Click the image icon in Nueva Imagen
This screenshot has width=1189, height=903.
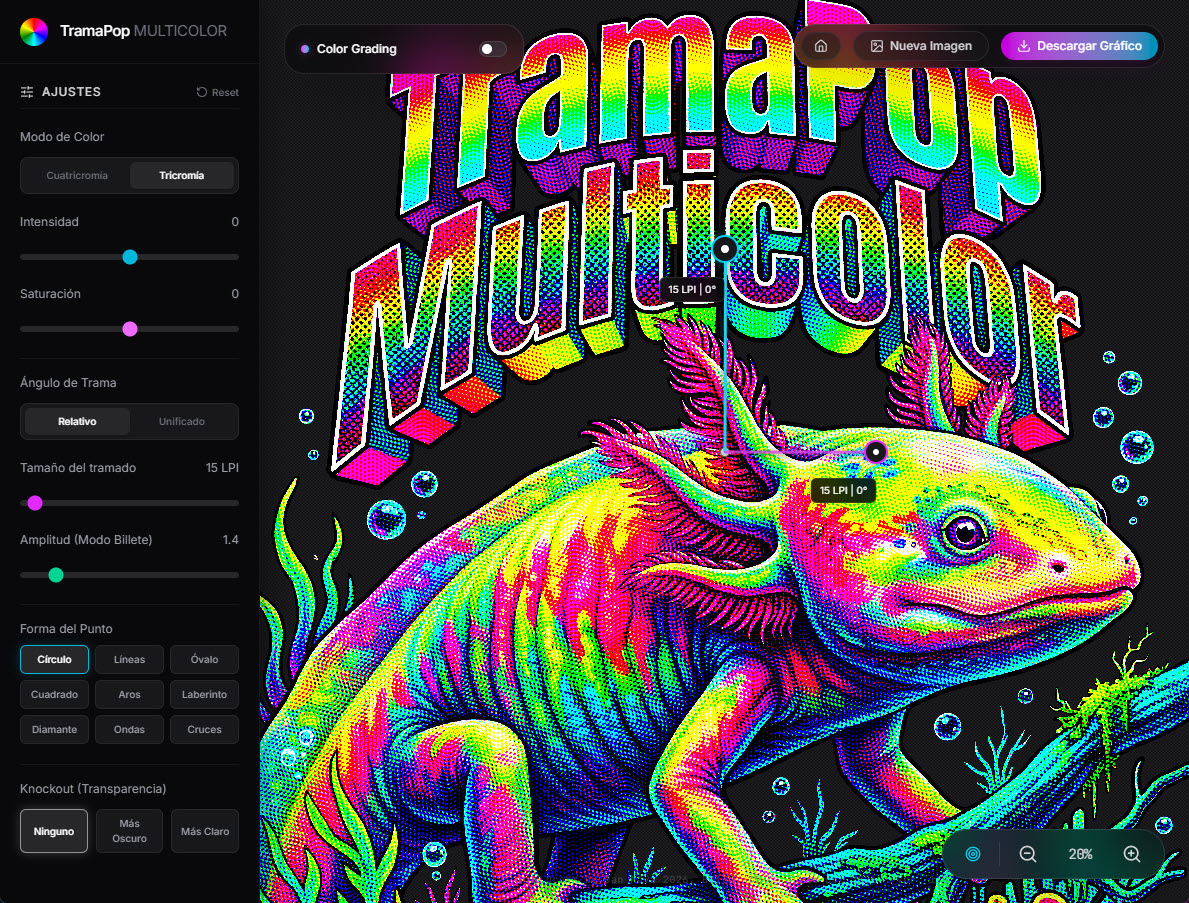coord(877,46)
